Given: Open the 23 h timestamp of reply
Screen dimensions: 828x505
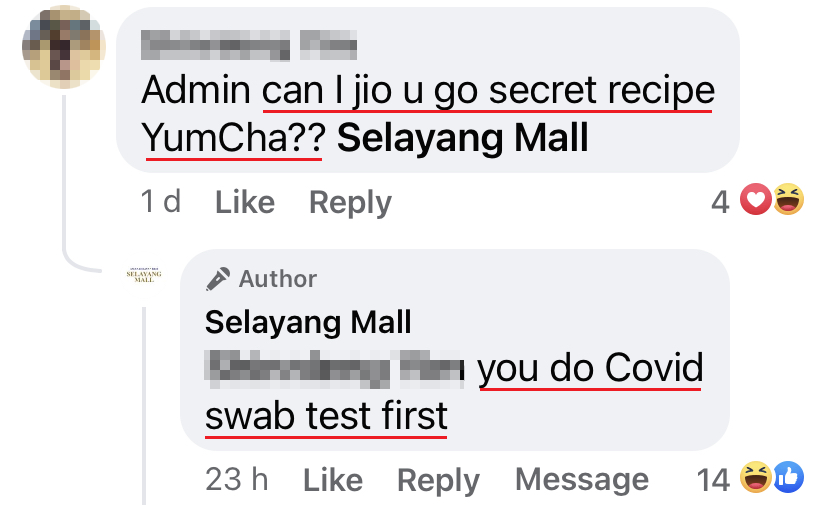Looking at the screenshot, I should 237,480.
